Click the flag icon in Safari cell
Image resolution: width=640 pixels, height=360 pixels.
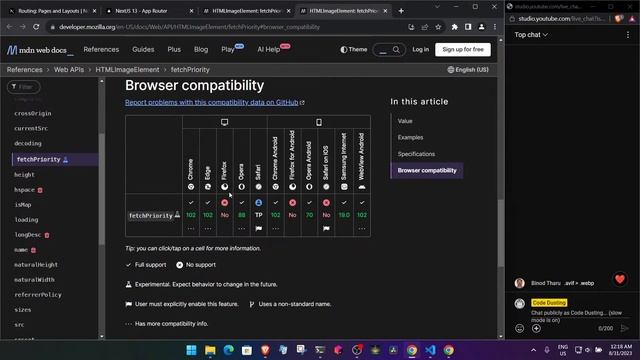258,229
